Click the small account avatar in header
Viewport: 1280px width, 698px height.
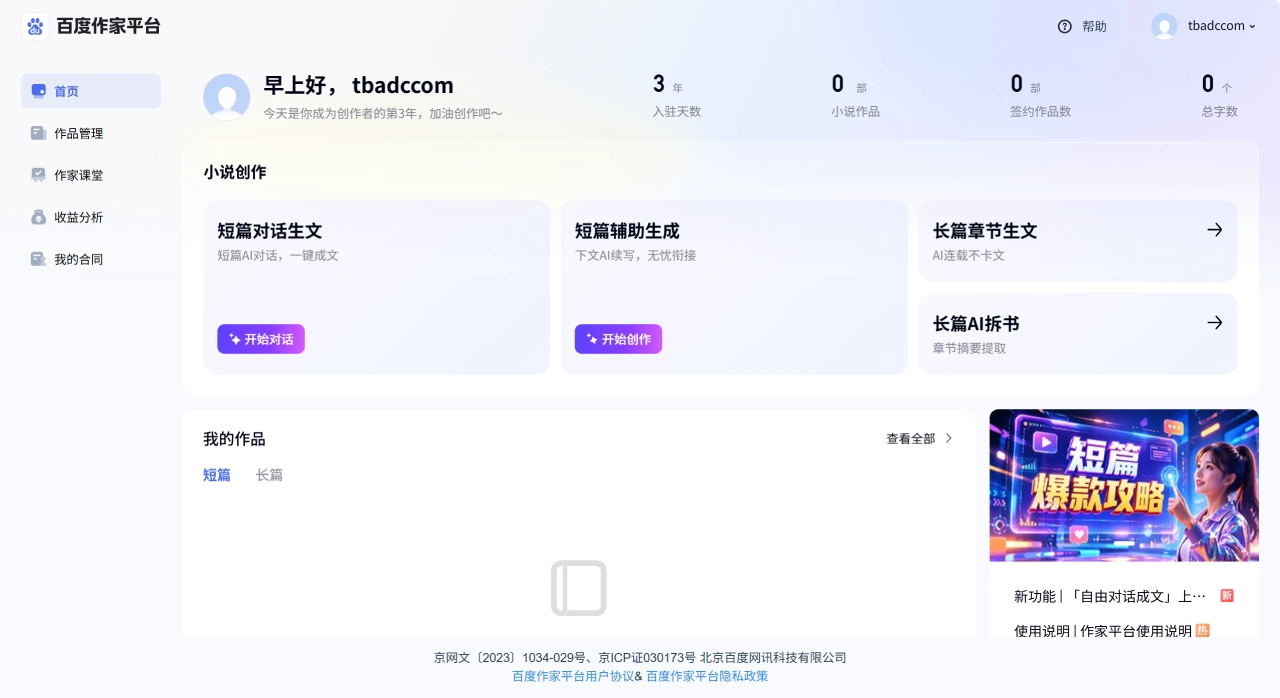1164,26
